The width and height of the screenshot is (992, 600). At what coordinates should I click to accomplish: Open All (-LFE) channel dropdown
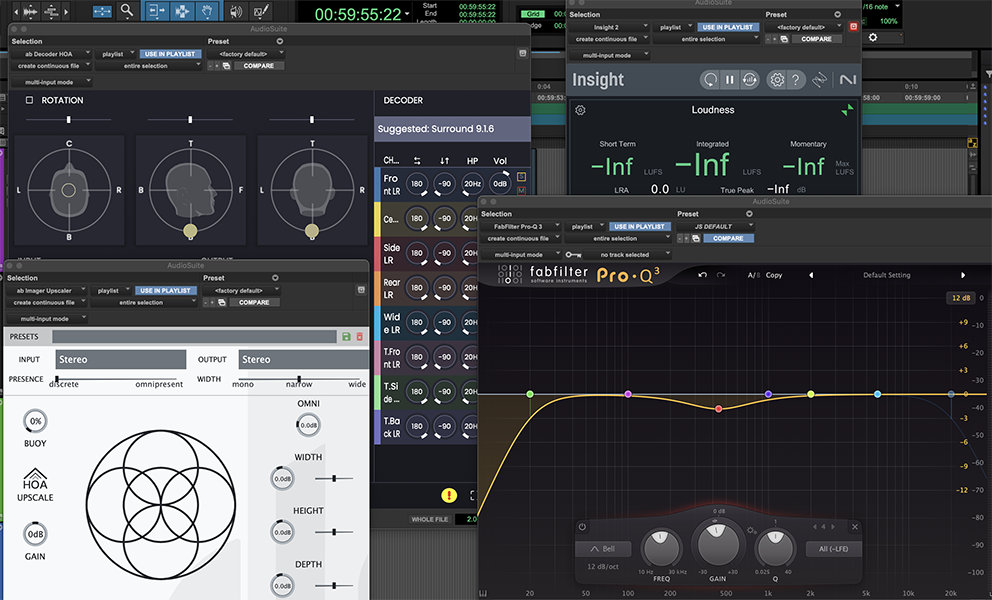tap(833, 549)
